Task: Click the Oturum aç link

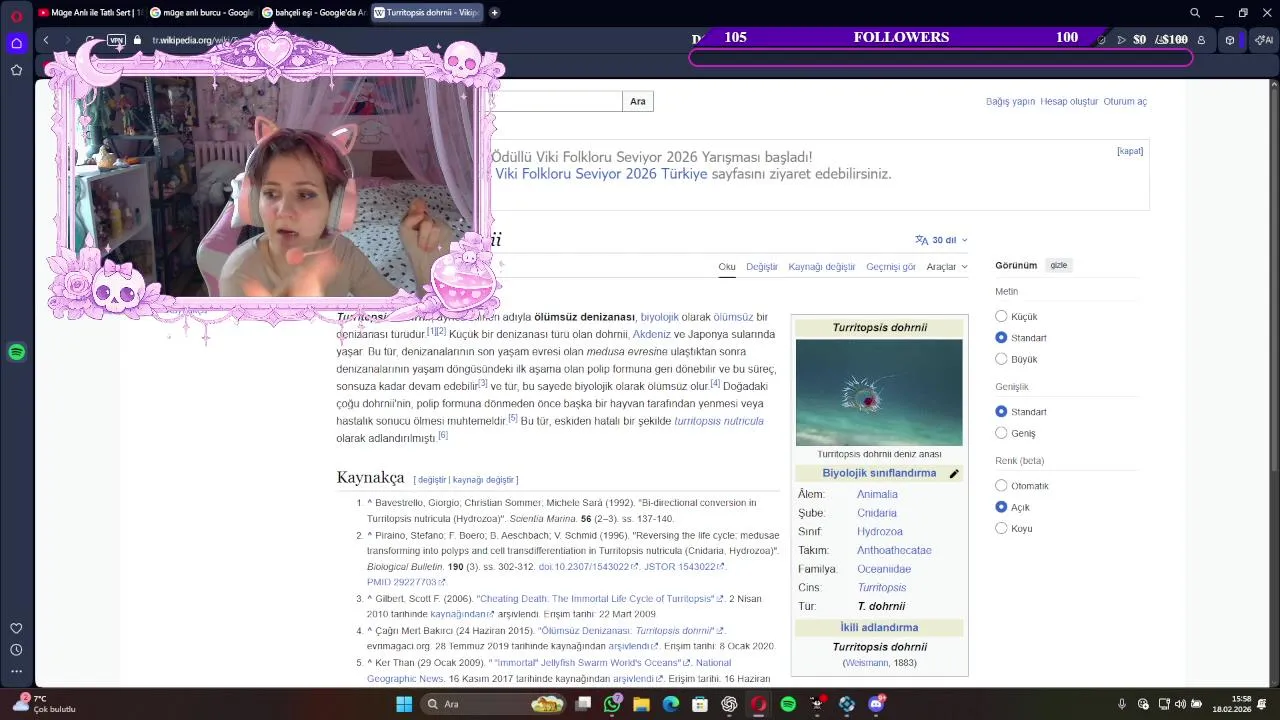Action: pos(1125,102)
